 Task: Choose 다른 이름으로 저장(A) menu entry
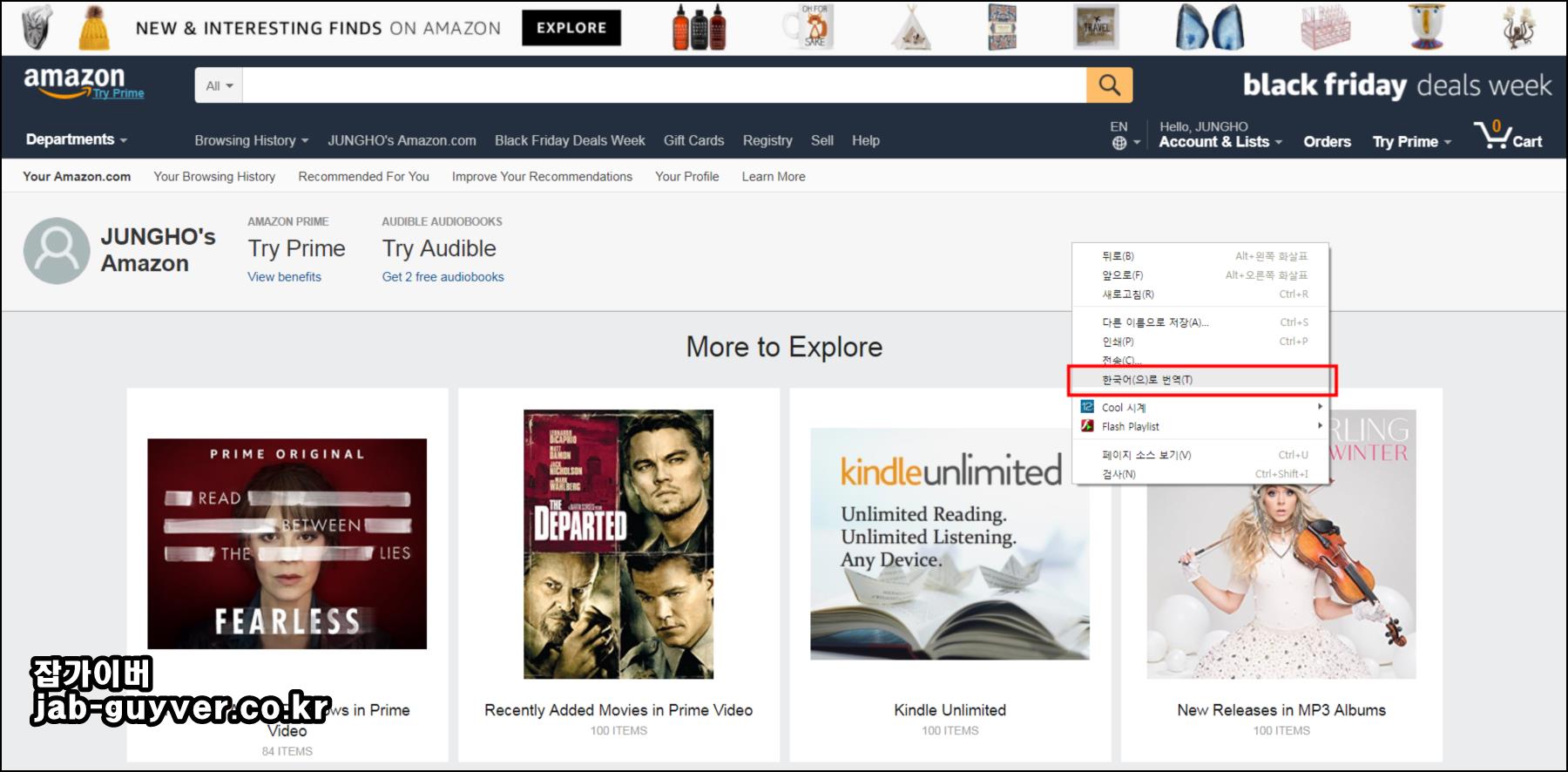point(1200,322)
